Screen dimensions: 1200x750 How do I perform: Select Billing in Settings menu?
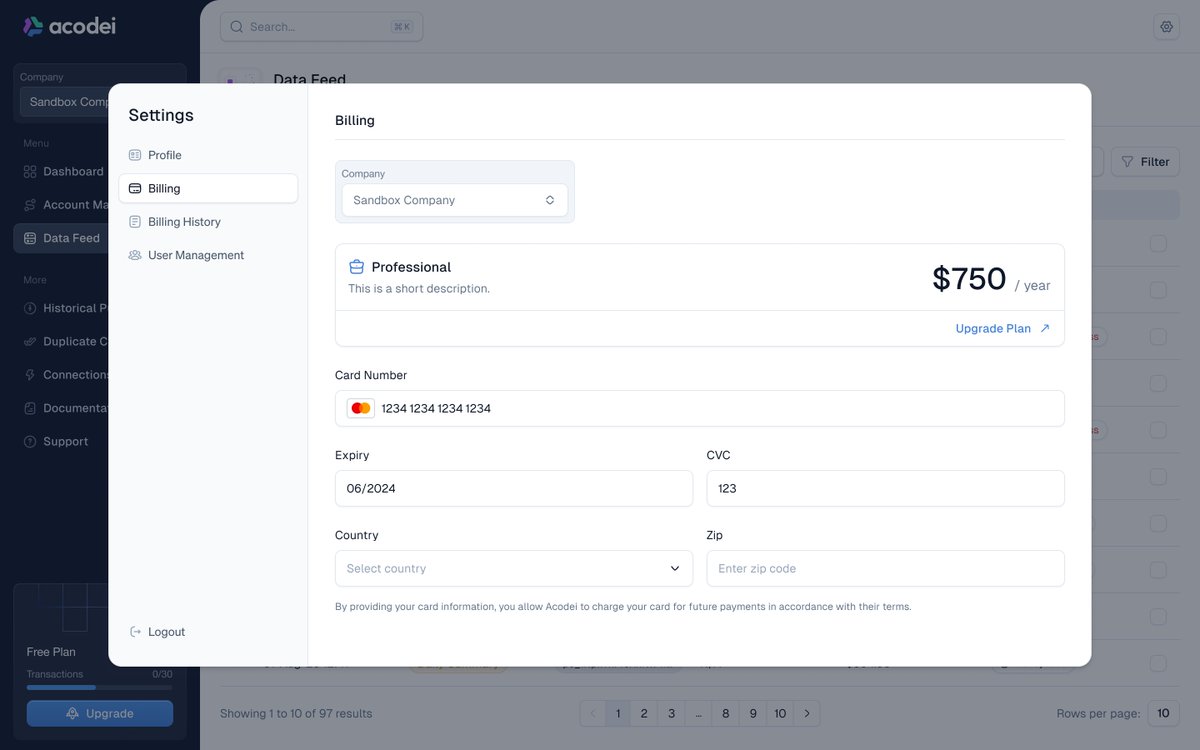tap(208, 188)
